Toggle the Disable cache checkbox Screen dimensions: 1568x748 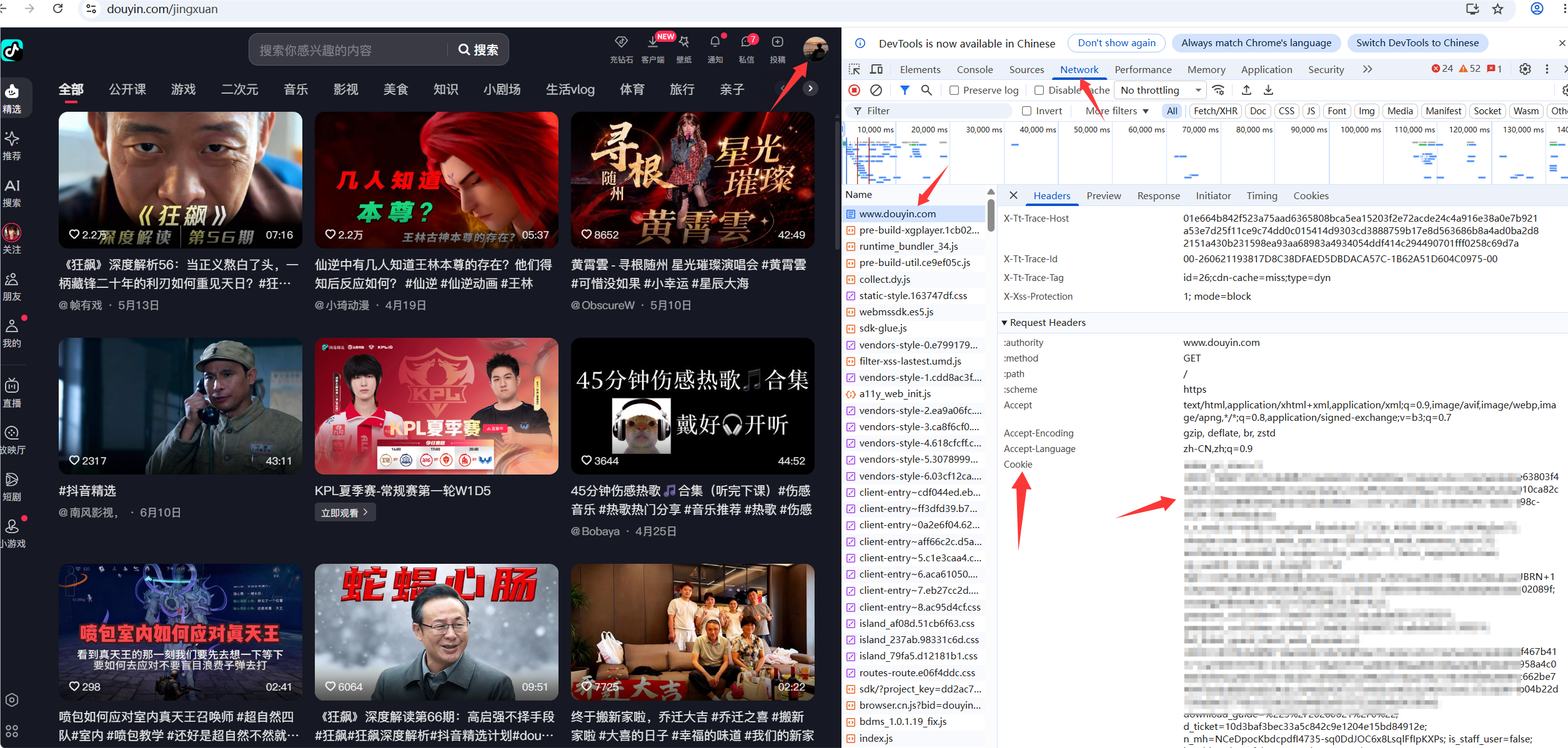pyautogui.click(x=1039, y=91)
